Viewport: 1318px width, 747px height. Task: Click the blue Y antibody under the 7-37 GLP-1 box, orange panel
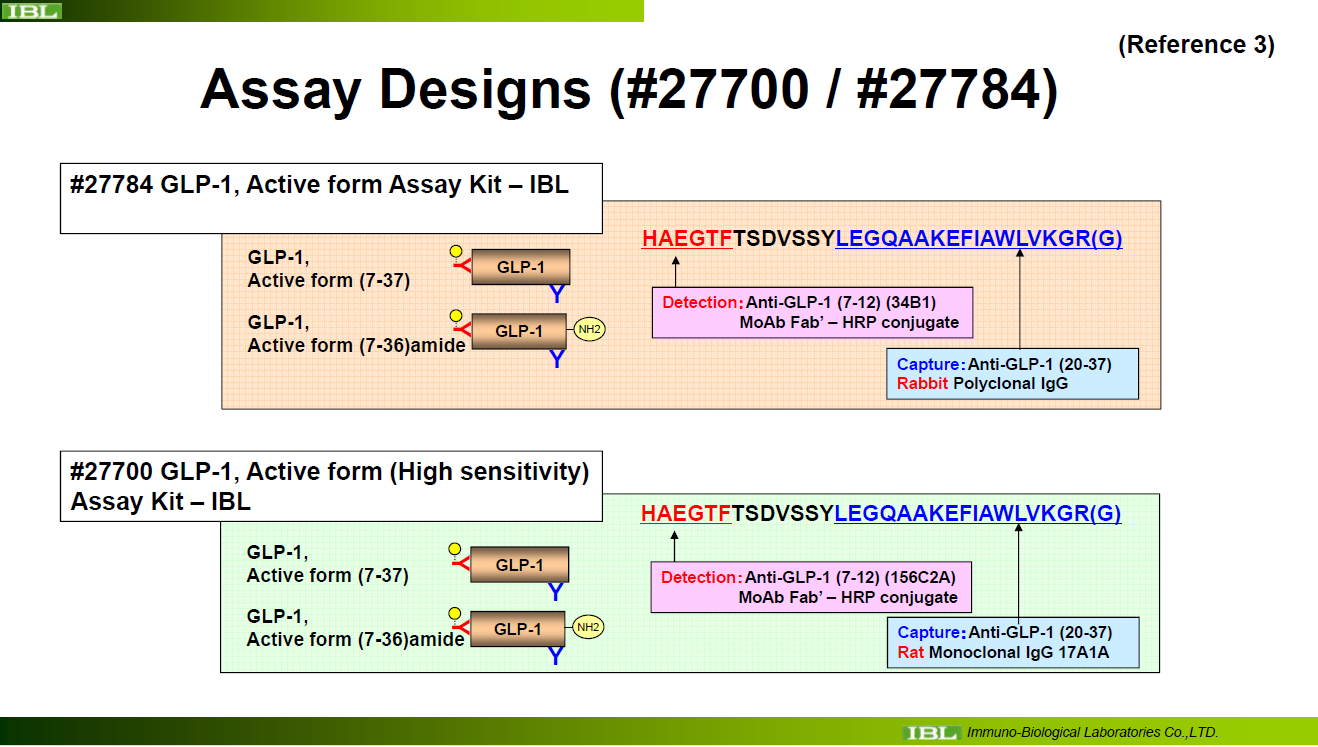(557, 295)
